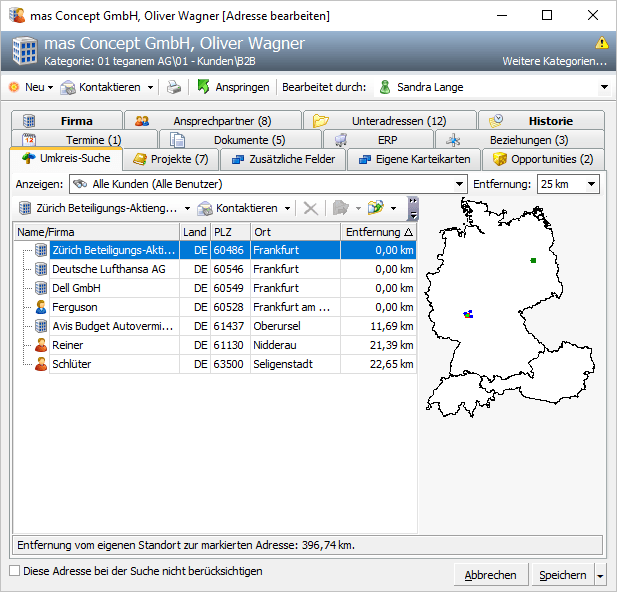Switch to the Firma tab

[67, 121]
